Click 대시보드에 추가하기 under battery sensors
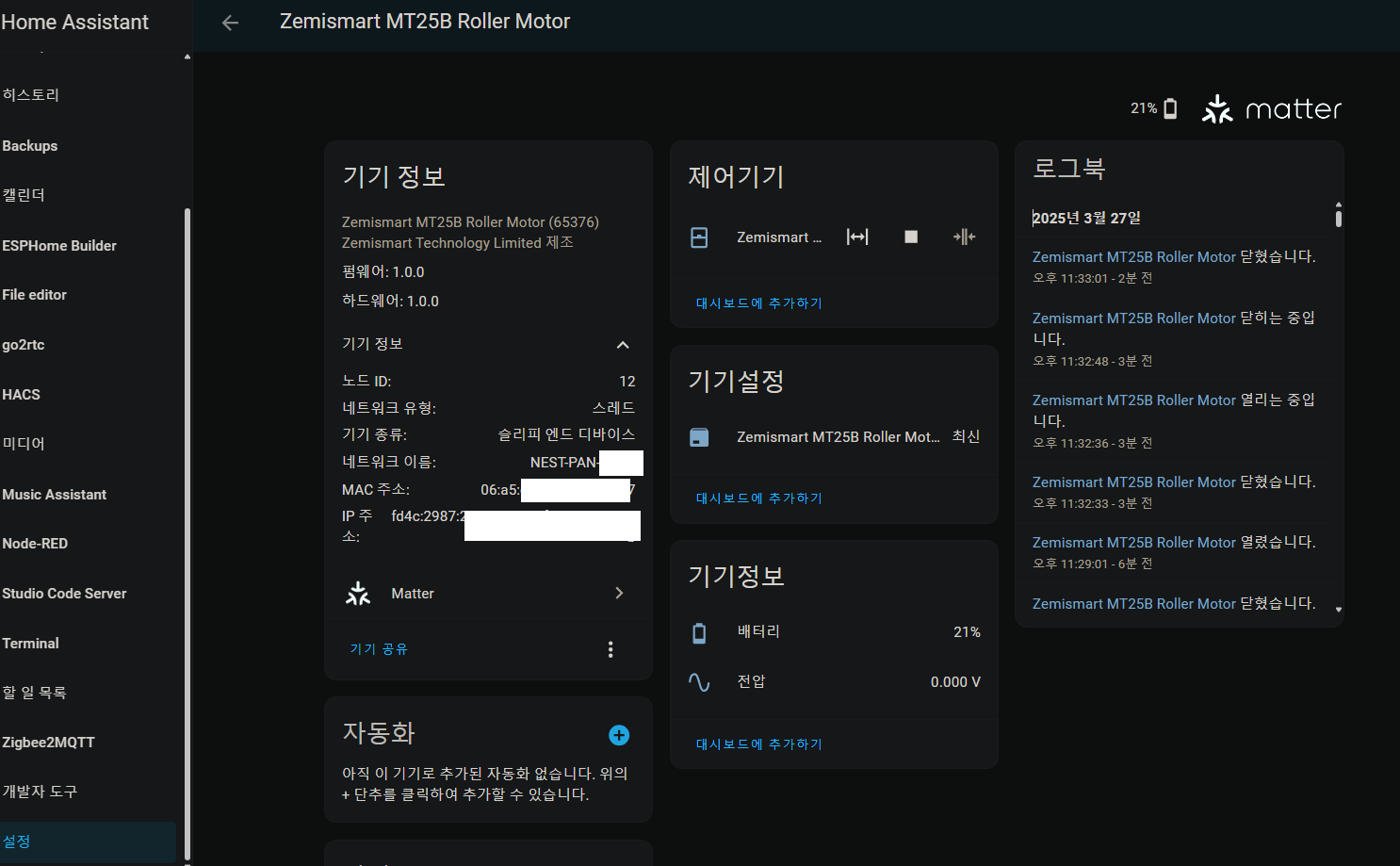Viewport: 1400px width, 866px height. [x=759, y=744]
